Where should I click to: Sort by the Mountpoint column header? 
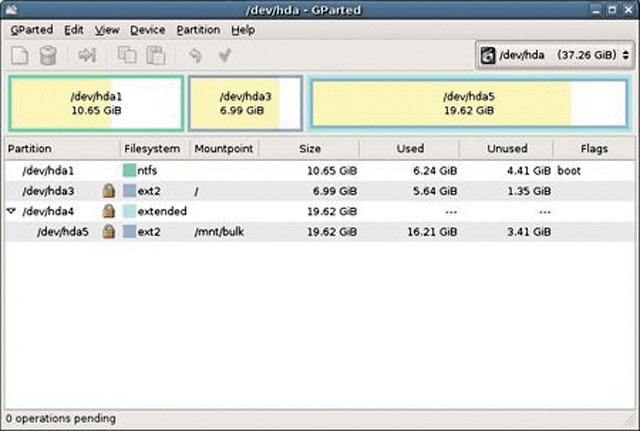click(224, 149)
